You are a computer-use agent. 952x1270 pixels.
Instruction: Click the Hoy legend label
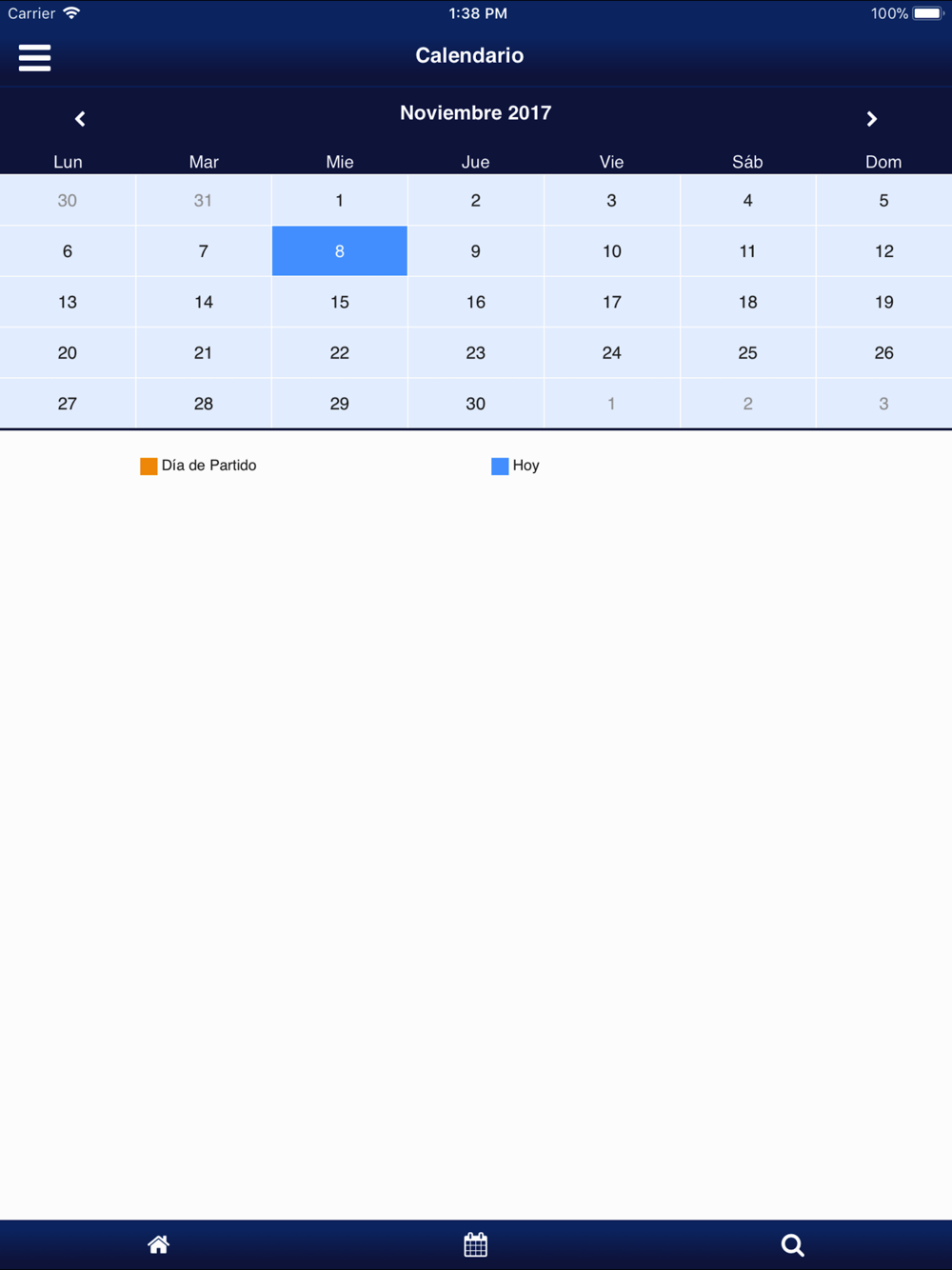coord(526,466)
